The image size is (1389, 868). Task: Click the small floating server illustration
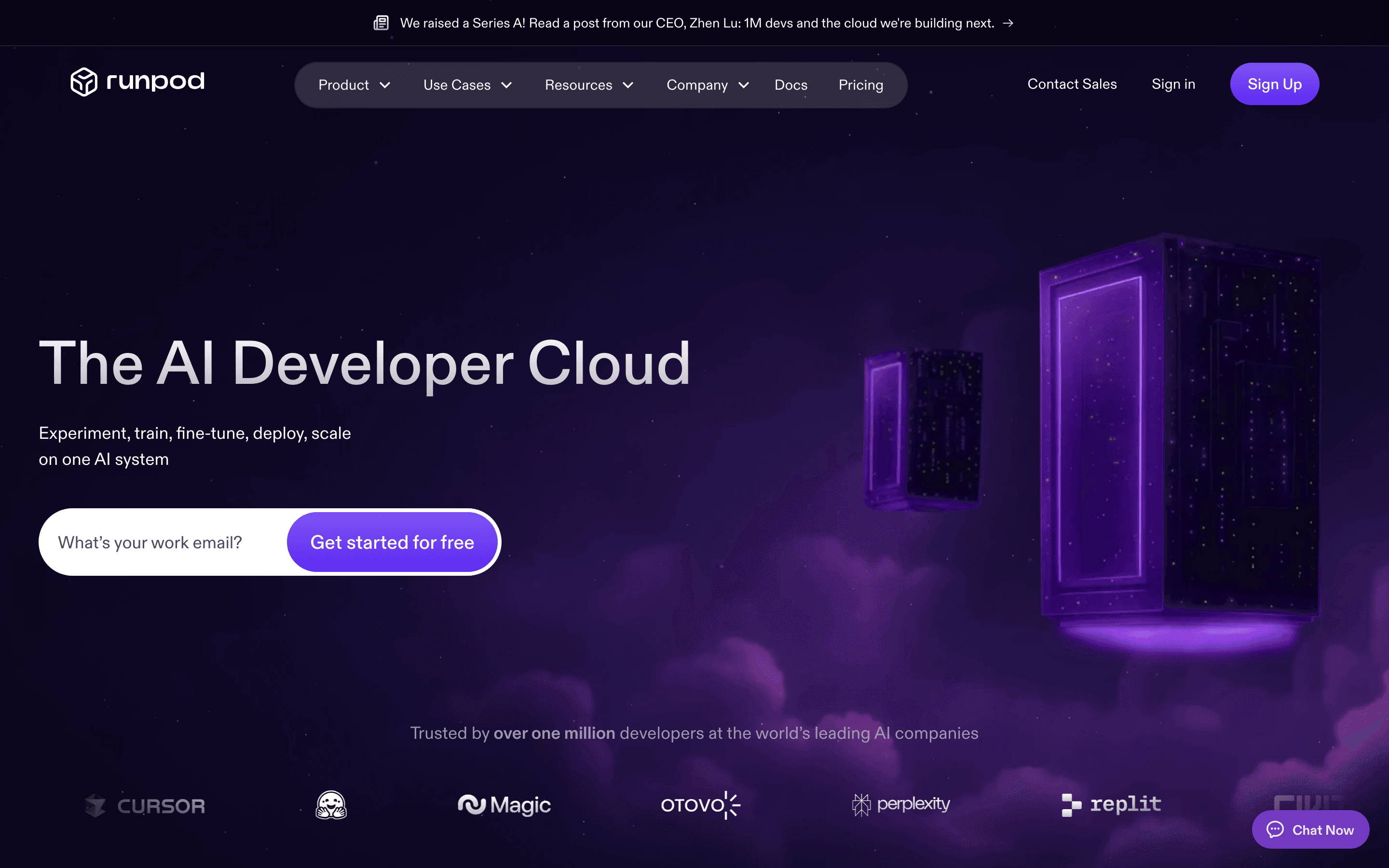point(923,429)
